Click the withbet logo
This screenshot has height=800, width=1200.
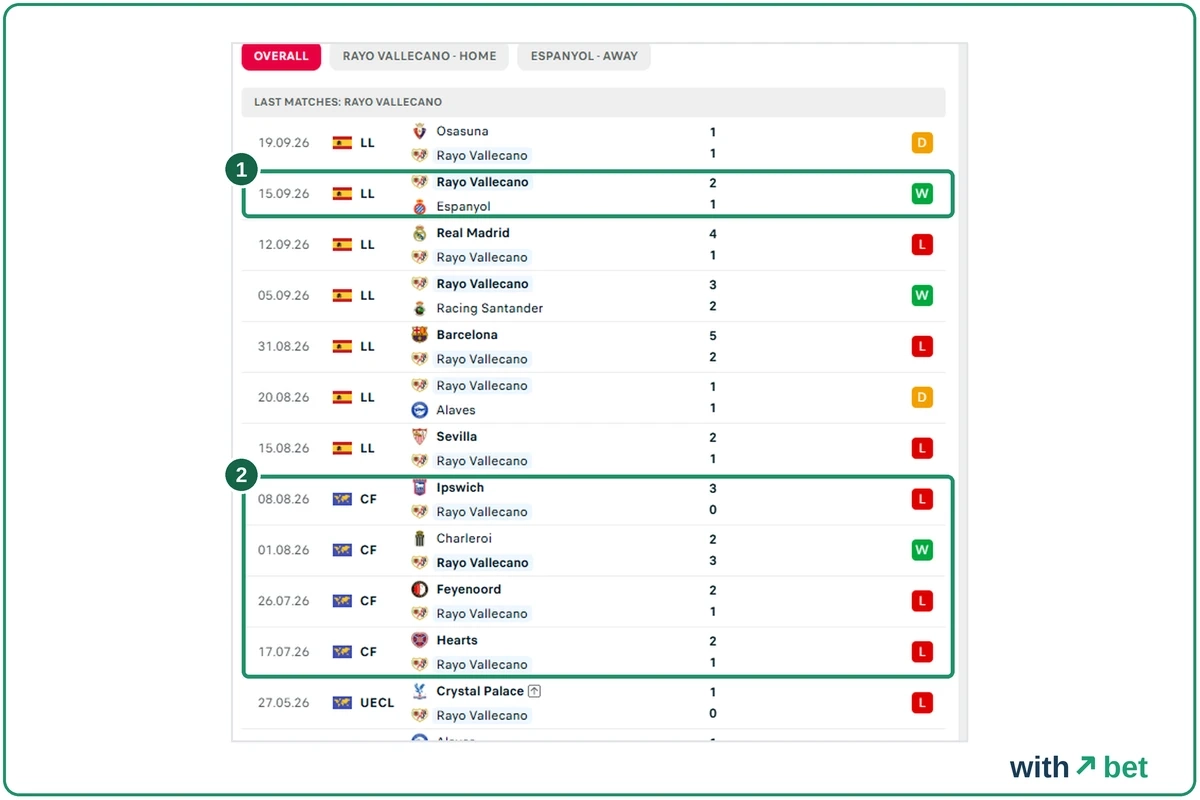[1079, 768]
